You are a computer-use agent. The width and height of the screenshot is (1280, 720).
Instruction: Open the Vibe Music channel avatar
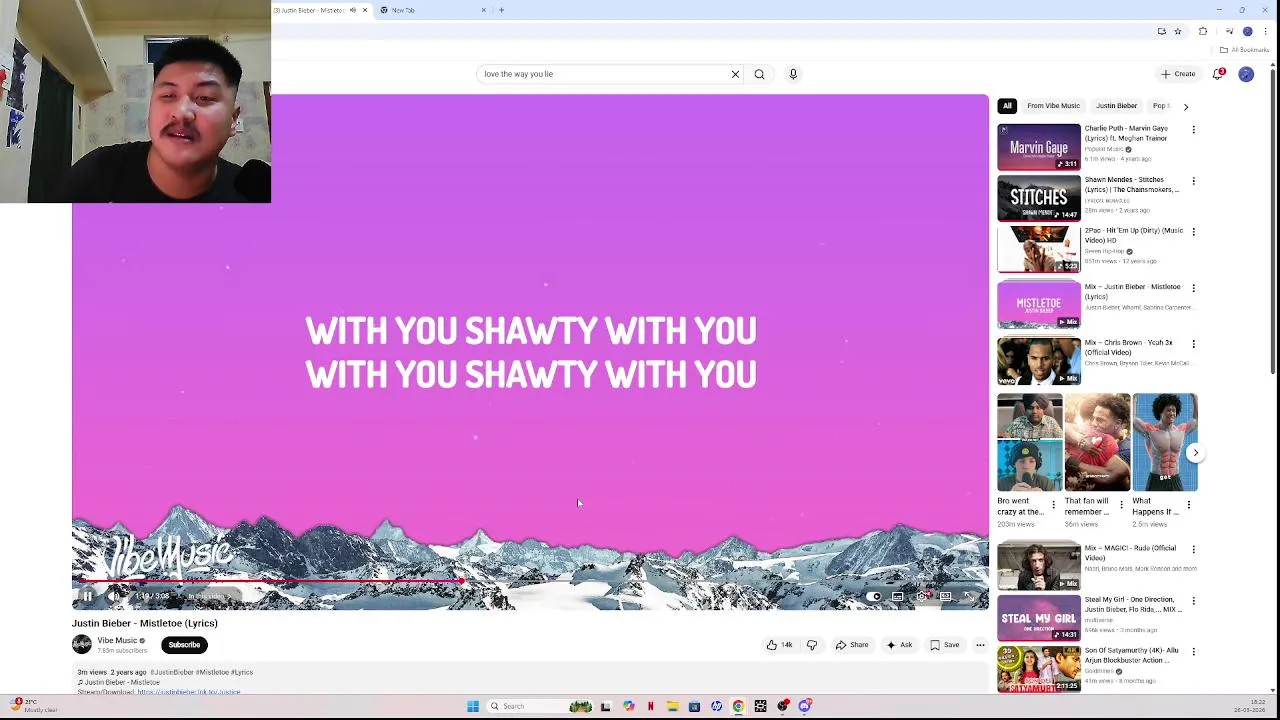(x=82, y=645)
